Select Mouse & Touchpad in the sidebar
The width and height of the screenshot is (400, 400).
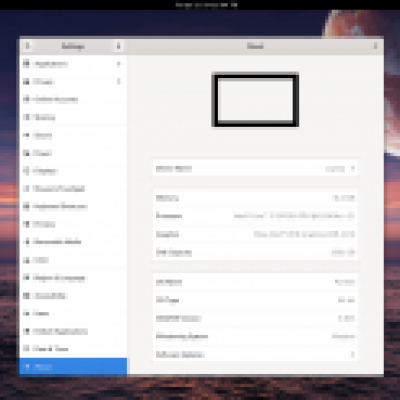pos(73,189)
